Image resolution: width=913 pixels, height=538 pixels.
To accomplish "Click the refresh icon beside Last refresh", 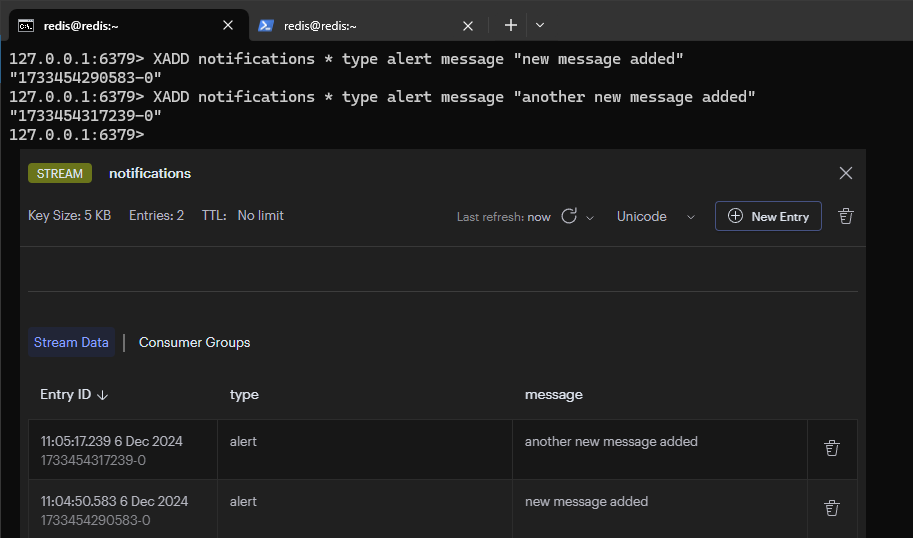I will point(569,216).
